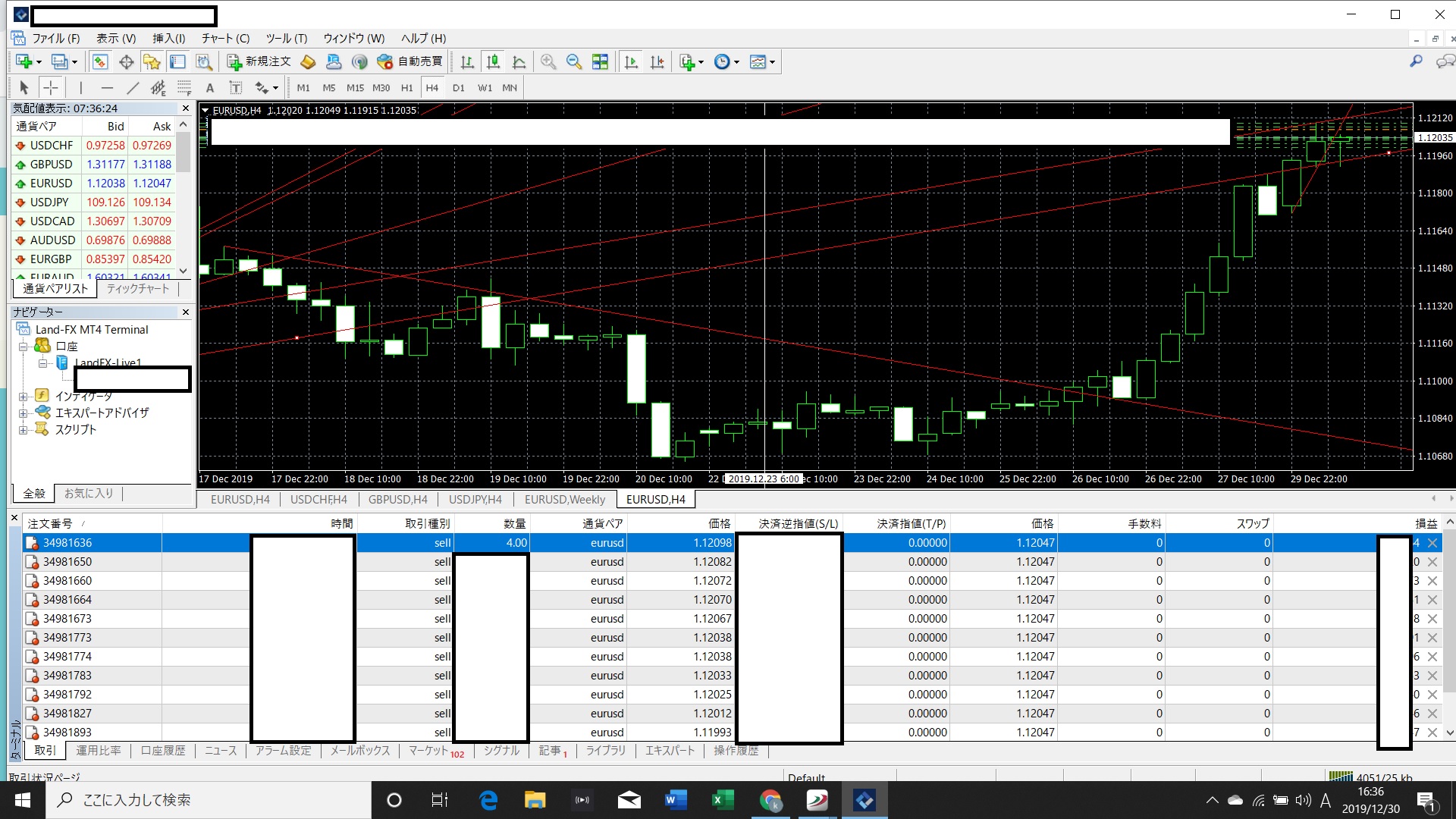Click the zoom in chart icon
1456x819 pixels.
[548, 62]
